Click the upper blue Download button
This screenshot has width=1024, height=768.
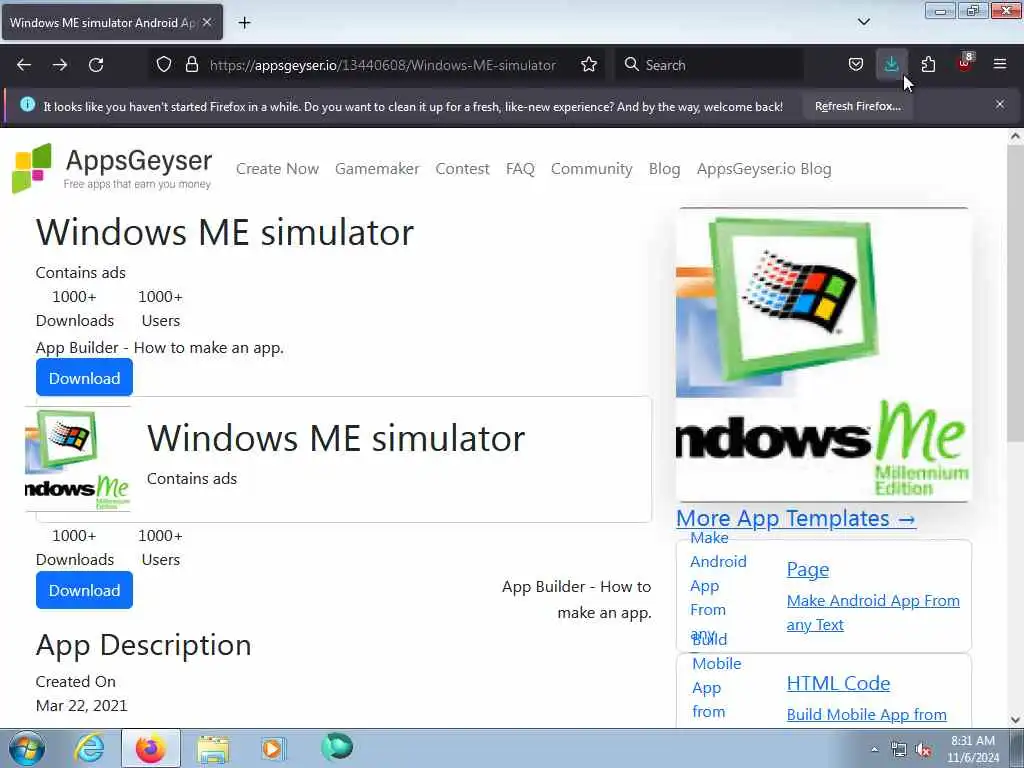tap(84, 377)
